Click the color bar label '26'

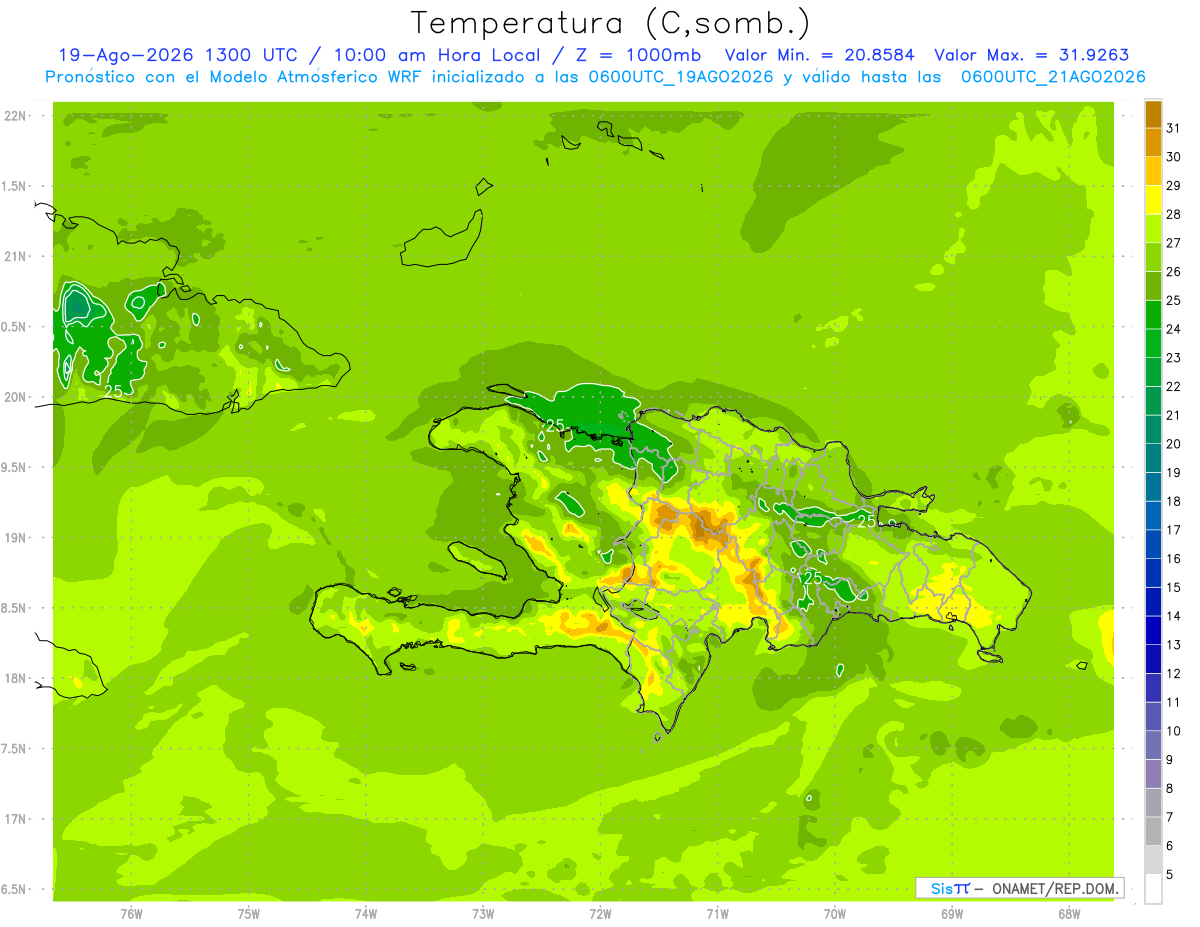(1174, 271)
